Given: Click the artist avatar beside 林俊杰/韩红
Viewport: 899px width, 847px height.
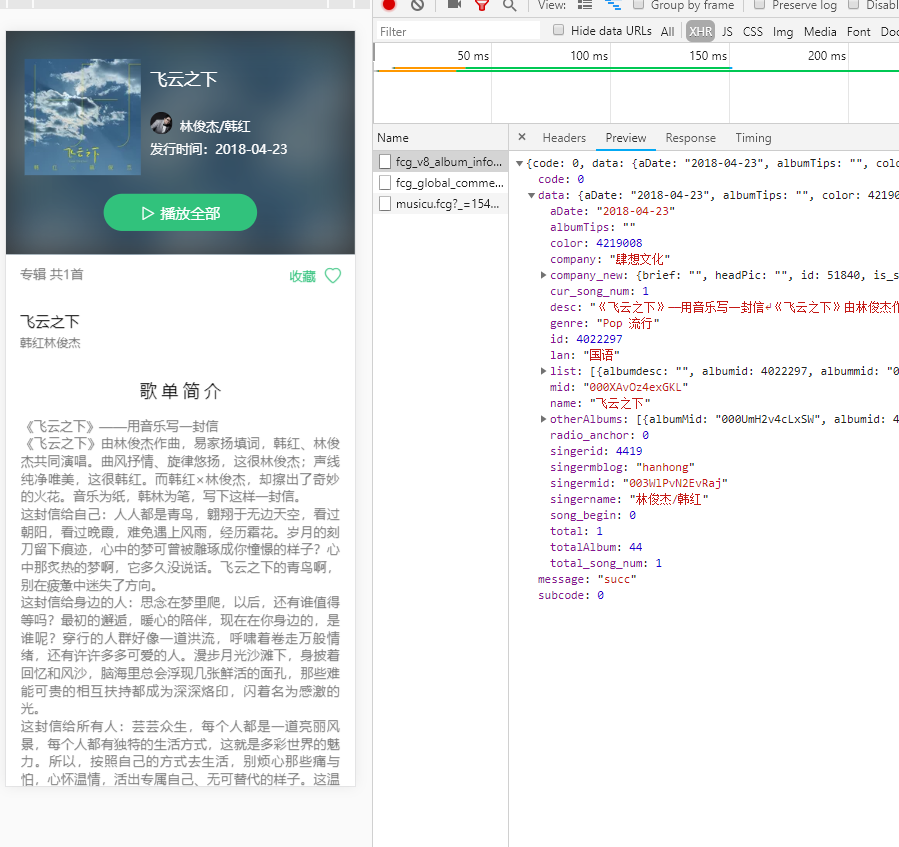Looking at the screenshot, I should coord(161,123).
